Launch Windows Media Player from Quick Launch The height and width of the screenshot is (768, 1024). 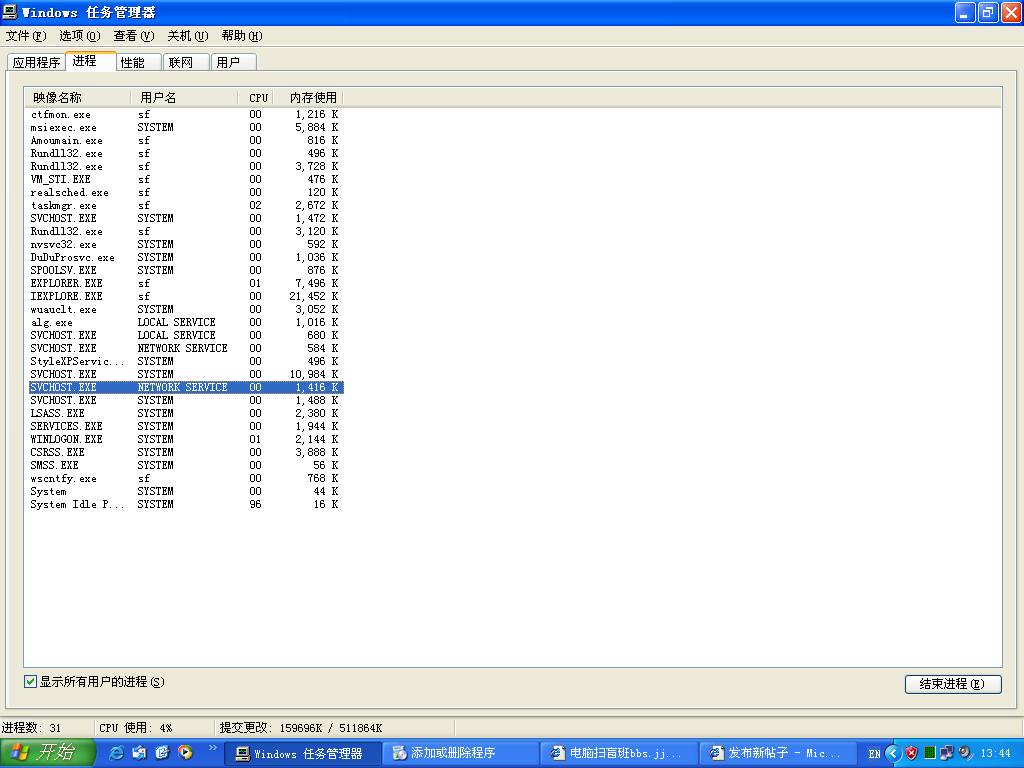[185, 753]
